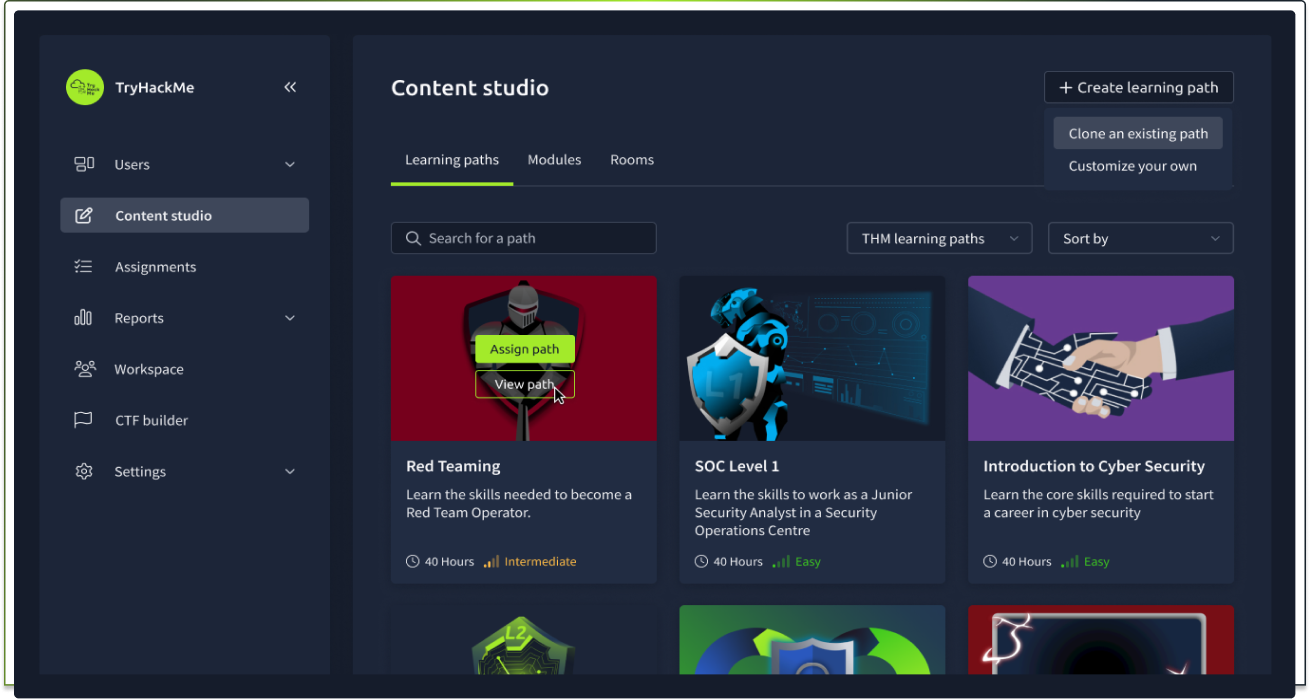Select the Workspace people icon

click(85, 369)
